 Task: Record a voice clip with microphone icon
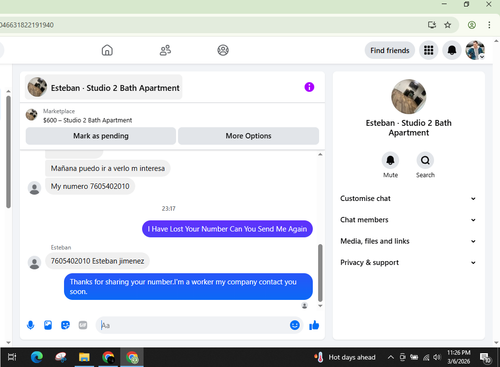[30, 325]
